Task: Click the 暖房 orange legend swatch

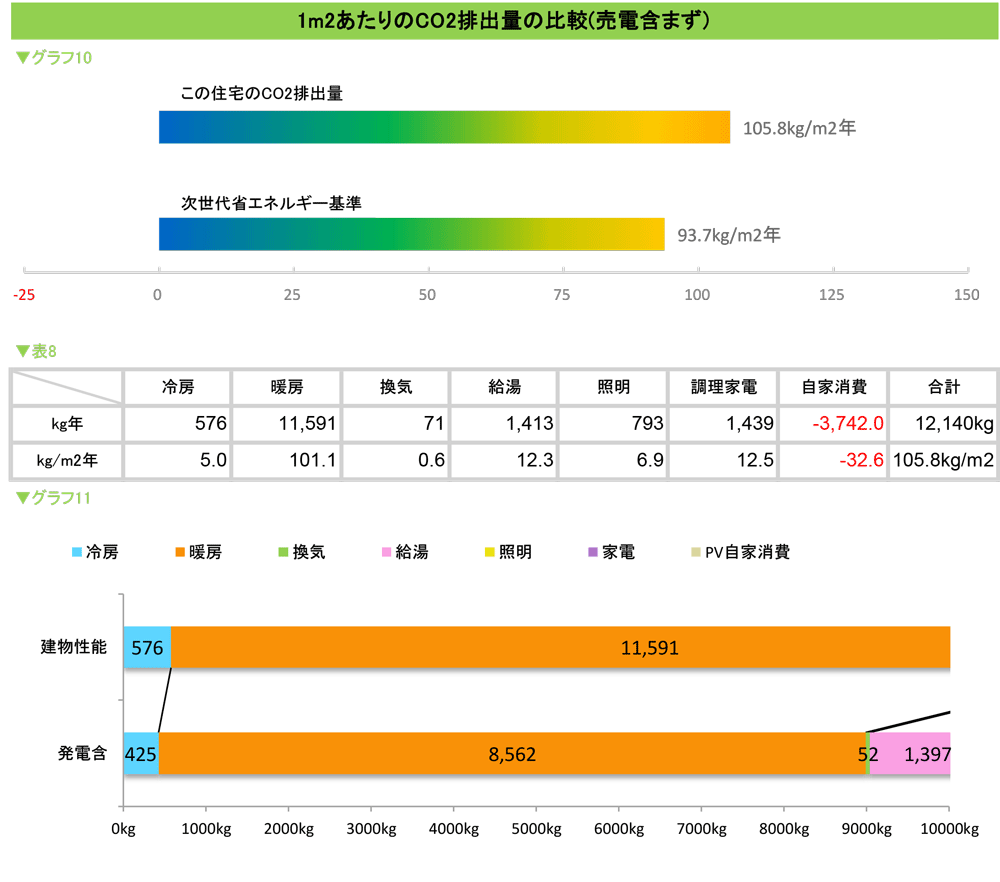Action: point(180,552)
